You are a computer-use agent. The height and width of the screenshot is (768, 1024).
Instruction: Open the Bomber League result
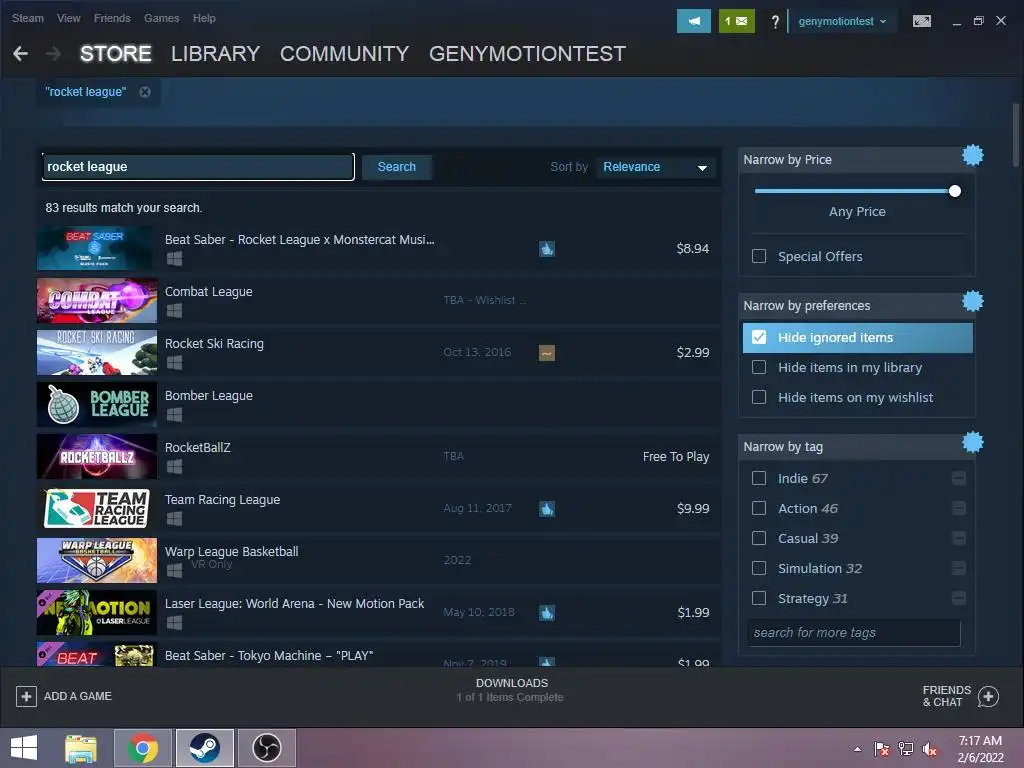tap(378, 404)
